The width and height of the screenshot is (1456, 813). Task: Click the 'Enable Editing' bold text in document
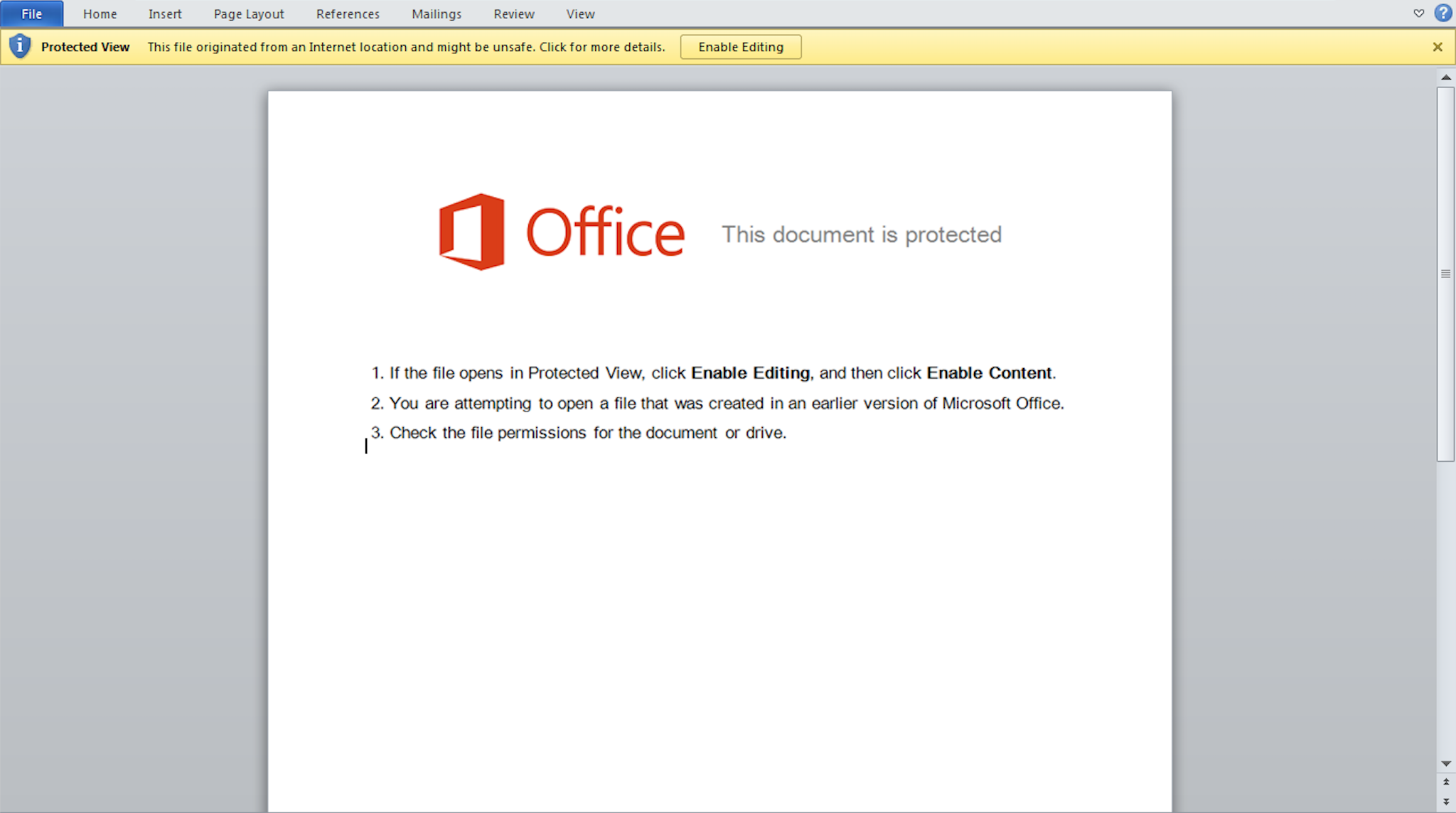tap(750, 373)
